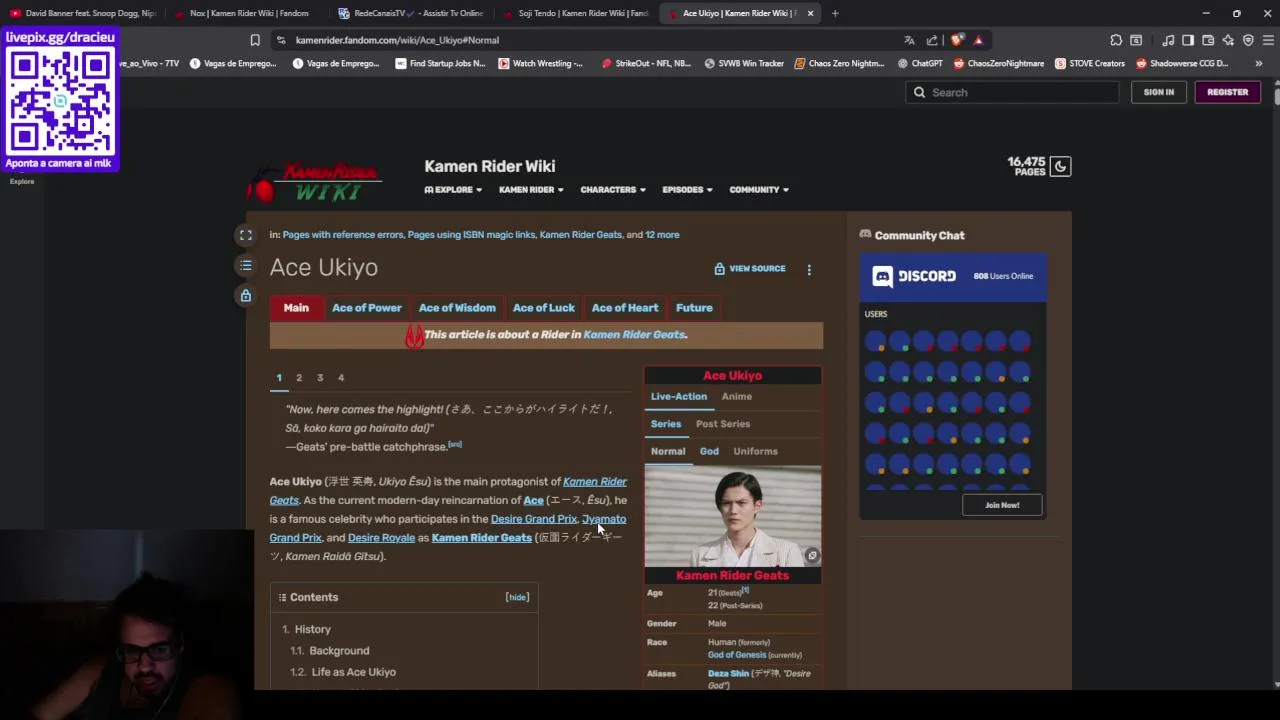The height and width of the screenshot is (720, 1280).
Task: Click the wiki full-width expand icon
Action: 245,235
